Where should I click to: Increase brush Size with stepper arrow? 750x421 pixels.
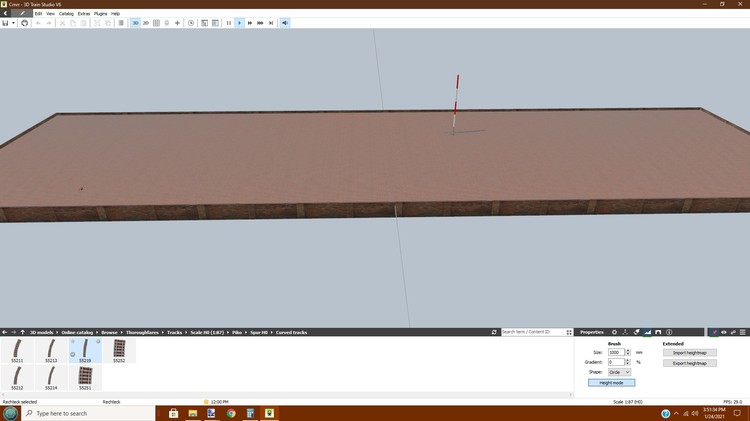627,350
